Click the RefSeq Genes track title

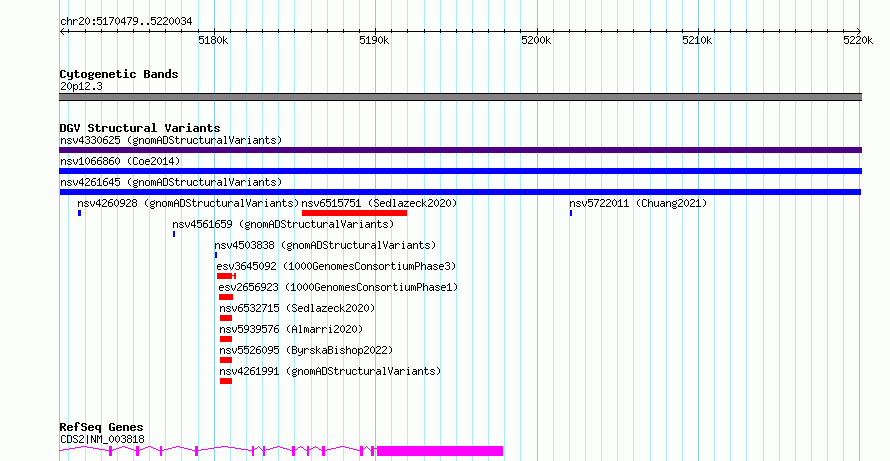click(102, 428)
